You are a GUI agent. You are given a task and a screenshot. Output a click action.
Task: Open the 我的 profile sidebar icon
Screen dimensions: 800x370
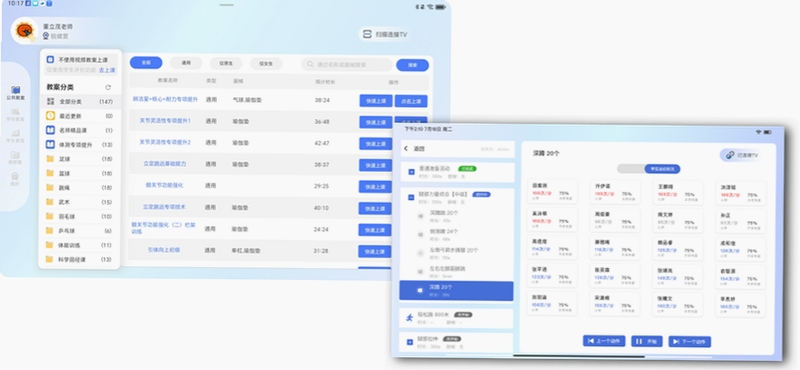pos(15,179)
